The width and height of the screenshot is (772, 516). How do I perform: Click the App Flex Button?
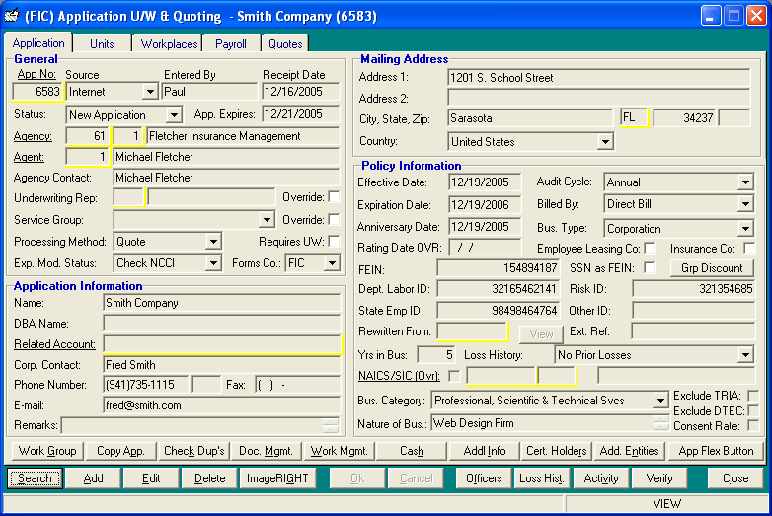715,451
